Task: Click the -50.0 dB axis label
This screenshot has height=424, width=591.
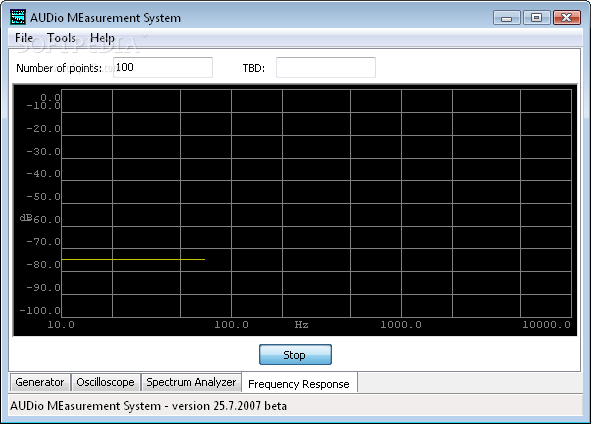Action: click(x=43, y=197)
